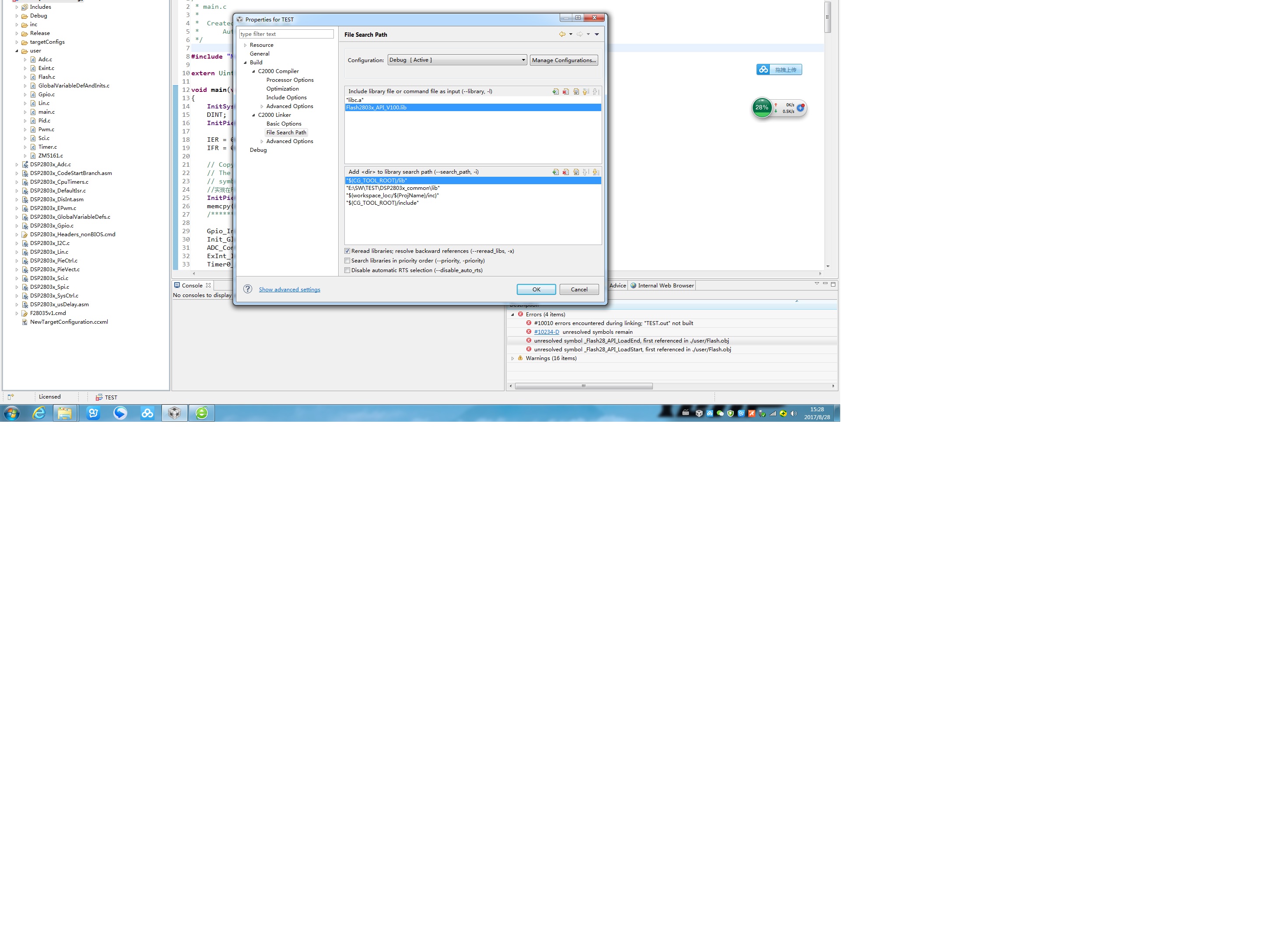Open Internet Explorer from taskbar
This screenshot has height=952, width=1276.
click(39, 413)
